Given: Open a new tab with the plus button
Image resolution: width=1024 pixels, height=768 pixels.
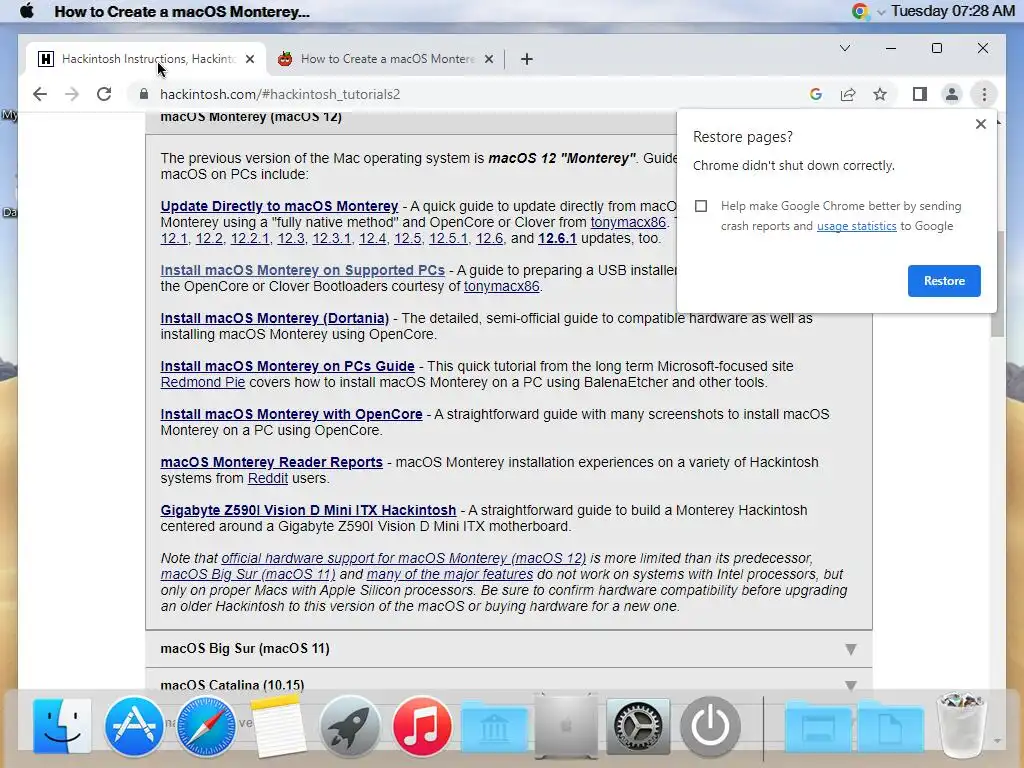Looking at the screenshot, I should pos(526,59).
